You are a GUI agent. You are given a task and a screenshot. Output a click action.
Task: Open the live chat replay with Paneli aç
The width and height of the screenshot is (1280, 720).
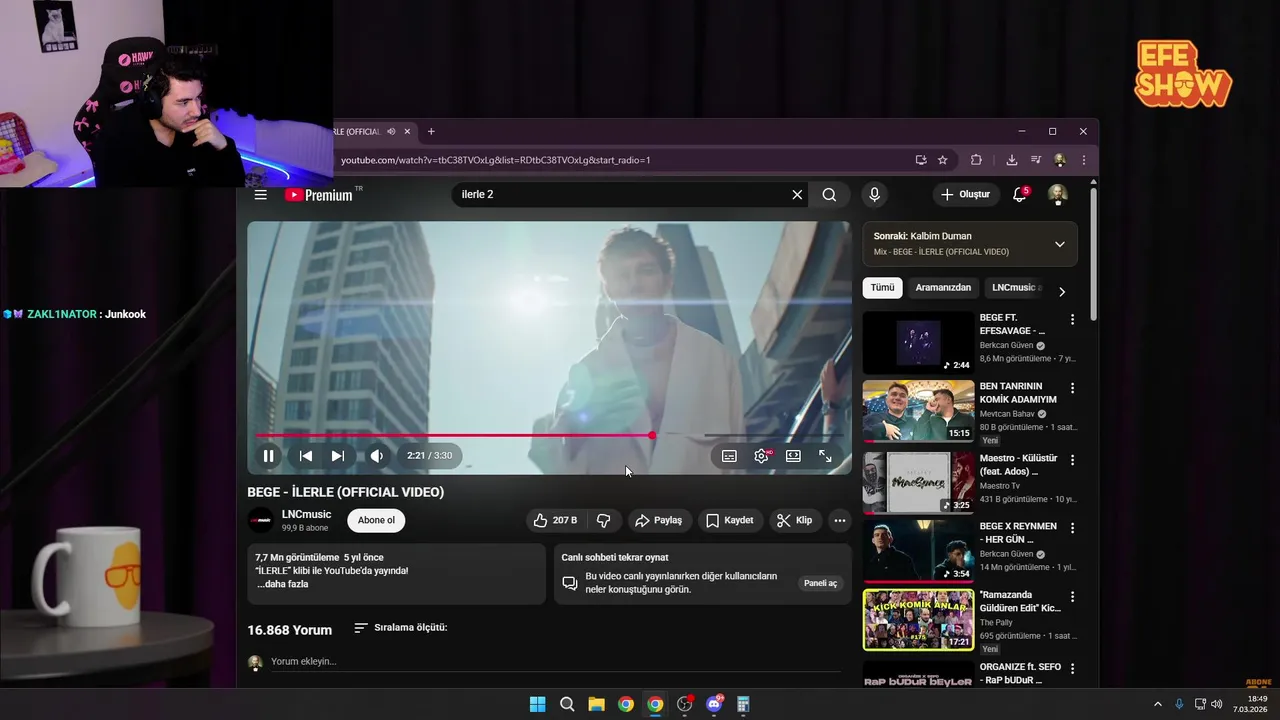(820, 583)
